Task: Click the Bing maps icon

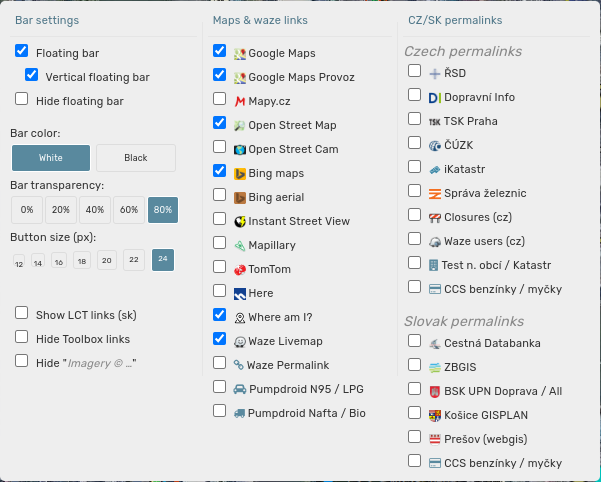Action: [x=240, y=173]
